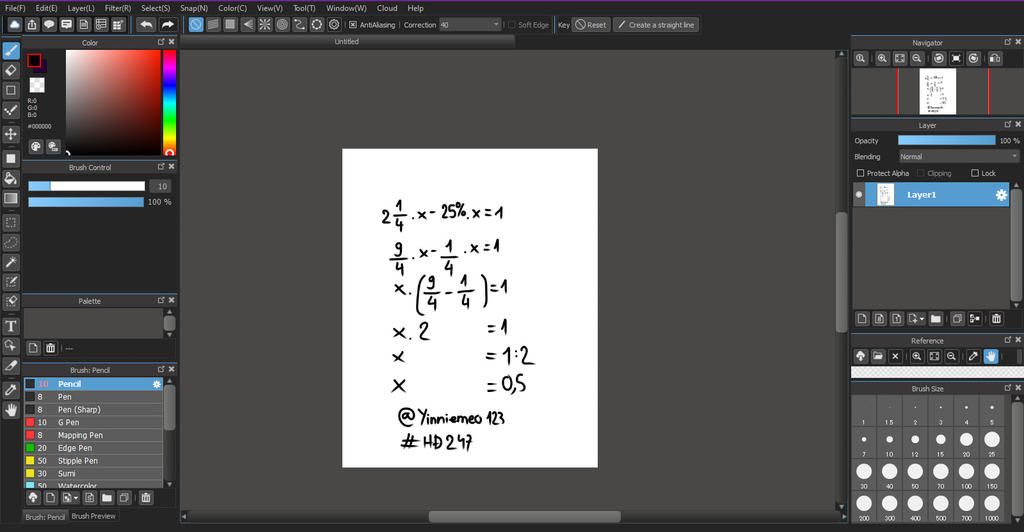Hide Layer1 using its visibility dot

[859, 195]
